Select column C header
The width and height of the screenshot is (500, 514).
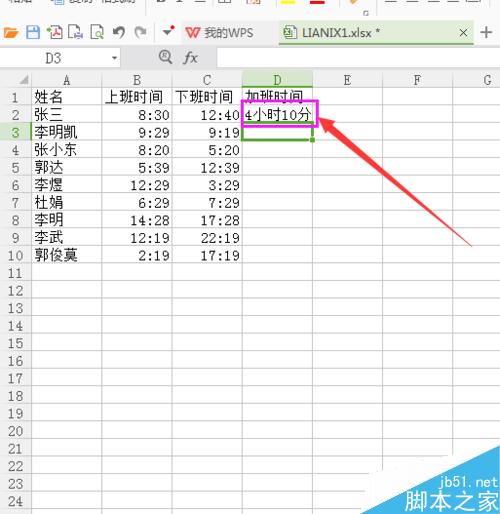tap(207, 80)
